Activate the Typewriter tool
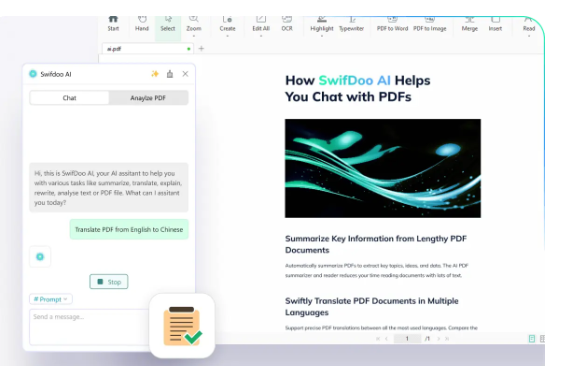 pyautogui.click(x=351, y=24)
